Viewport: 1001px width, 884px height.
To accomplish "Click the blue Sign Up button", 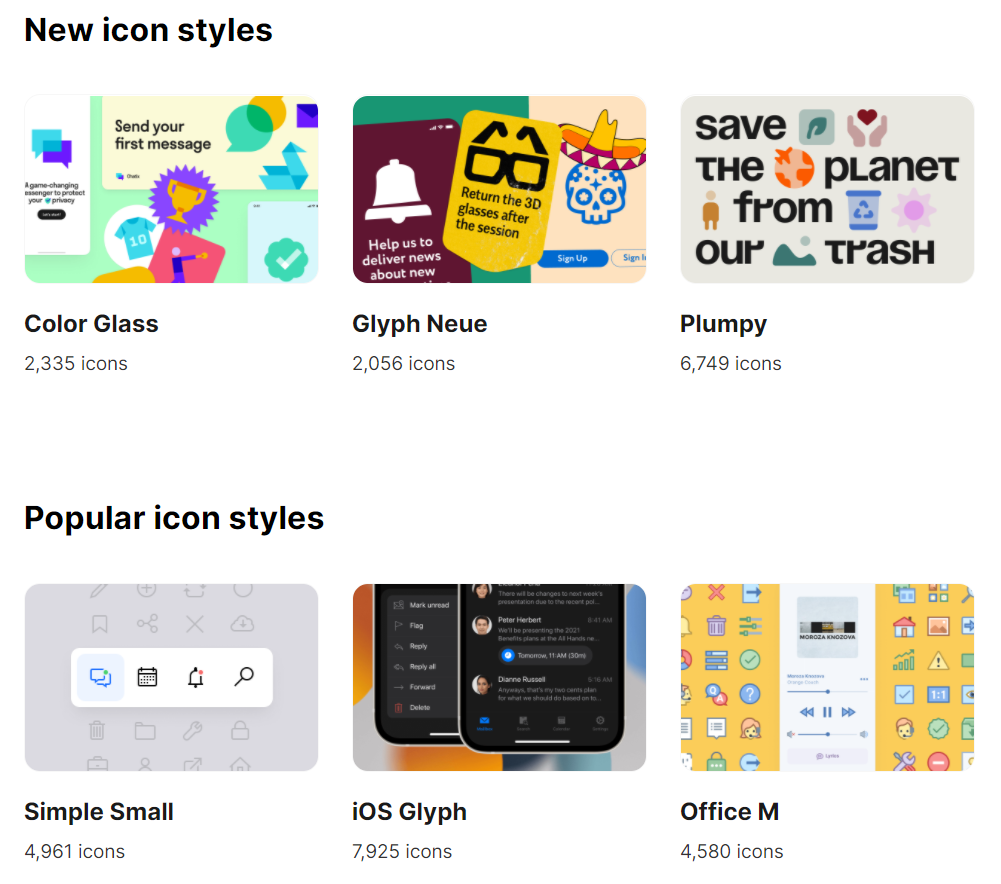I will pyautogui.click(x=572, y=258).
